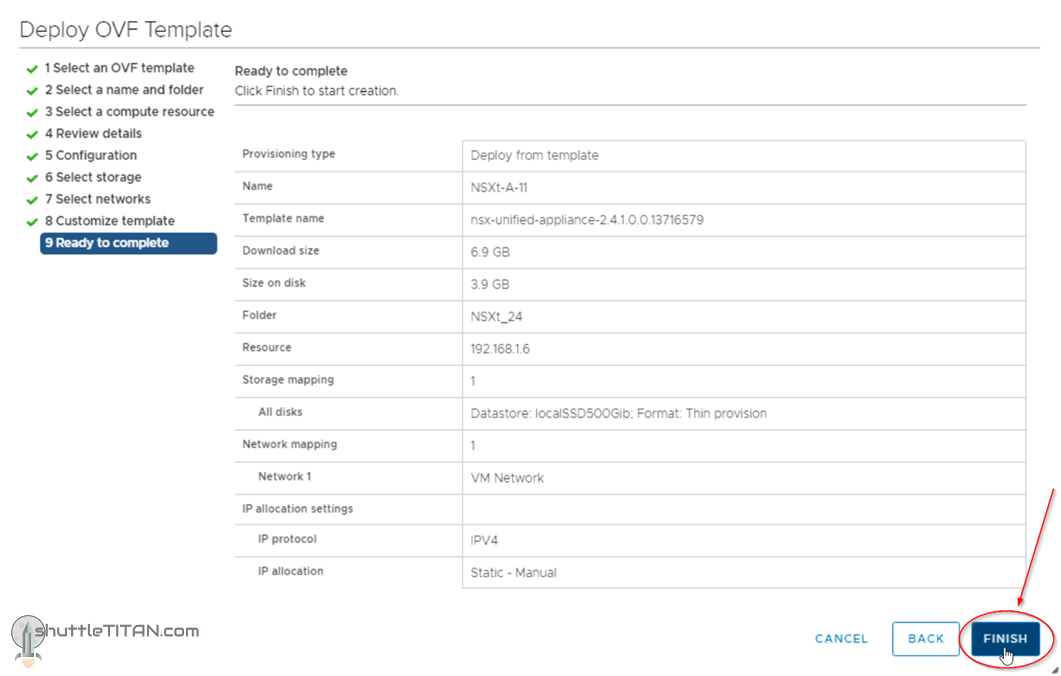Navigate to step 6 Select storage

pyautogui.click(x=92, y=178)
